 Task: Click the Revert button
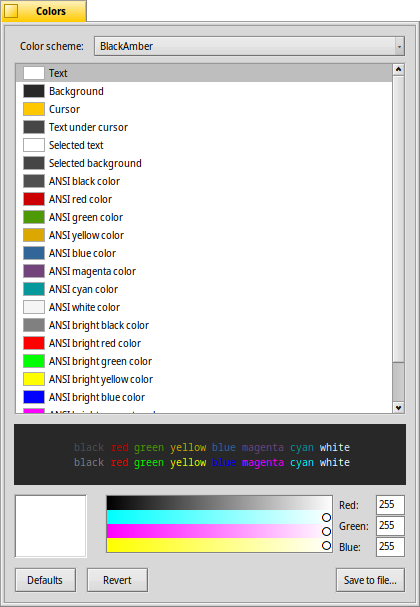(x=117, y=580)
